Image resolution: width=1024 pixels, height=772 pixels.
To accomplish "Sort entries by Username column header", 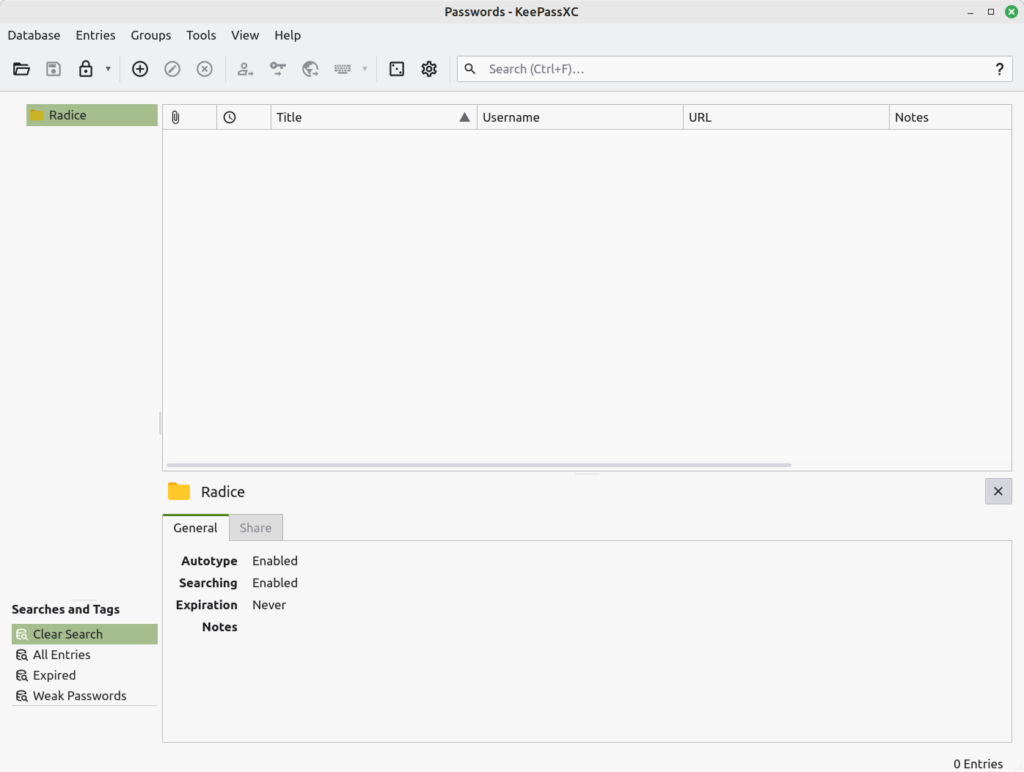I will tap(581, 117).
